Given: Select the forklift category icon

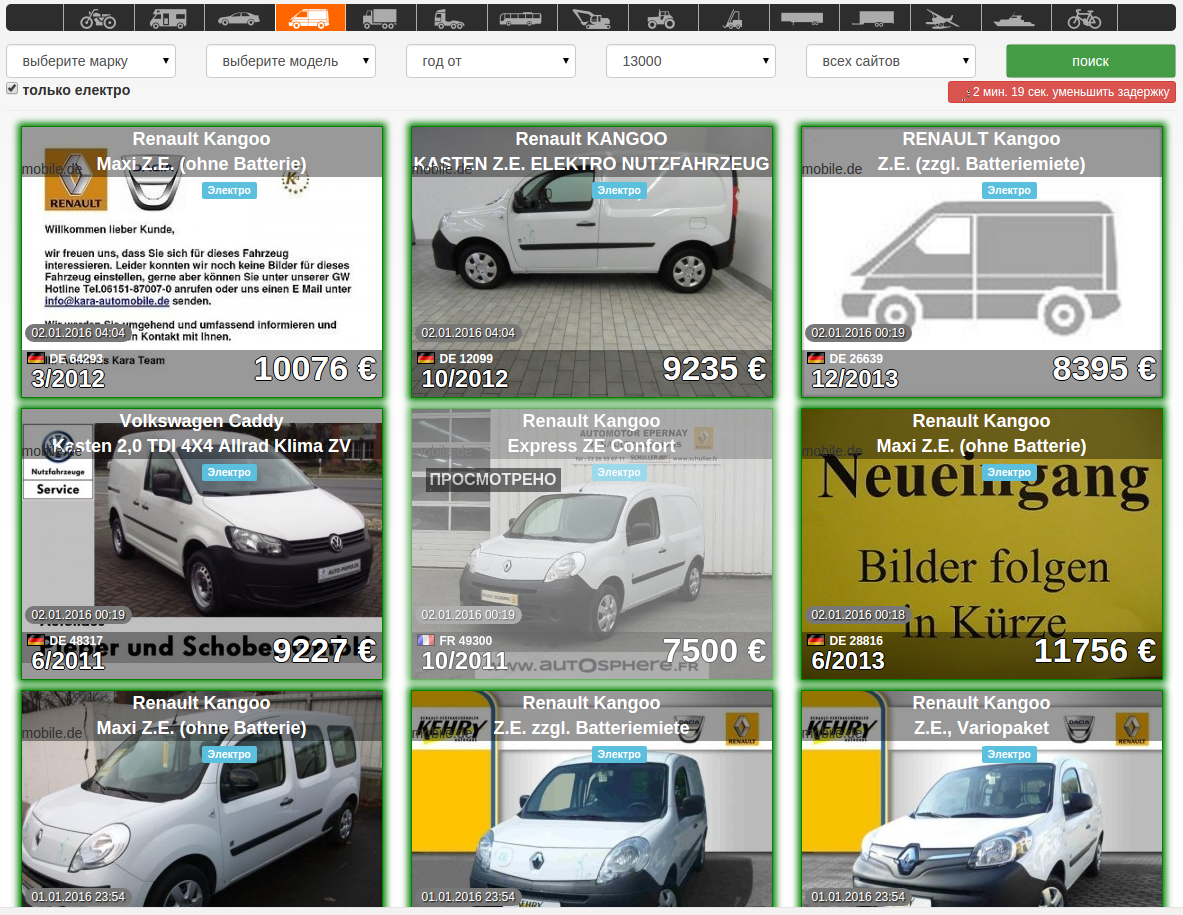Looking at the screenshot, I should coord(733,18).
